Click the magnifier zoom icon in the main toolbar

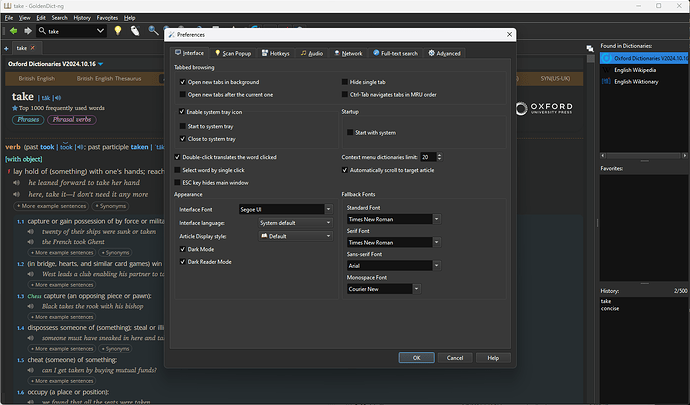[153, 30]
